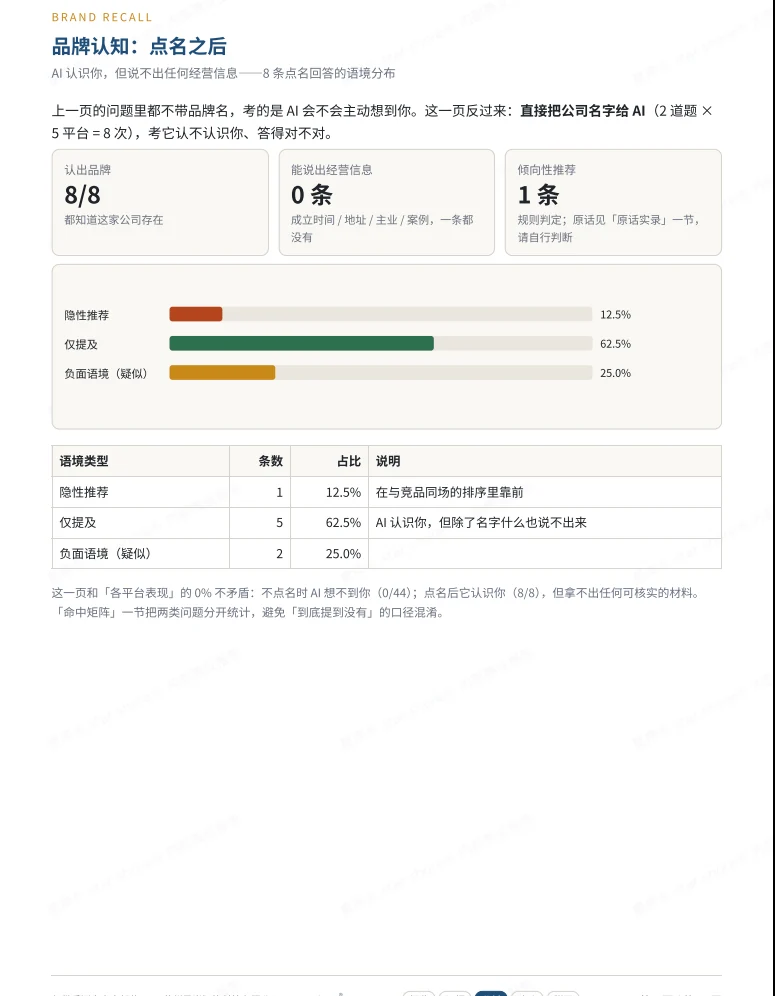This screenshot has height=996, width=775.
Task: Click the chart label 仅提及
Action: coord(81,344)
